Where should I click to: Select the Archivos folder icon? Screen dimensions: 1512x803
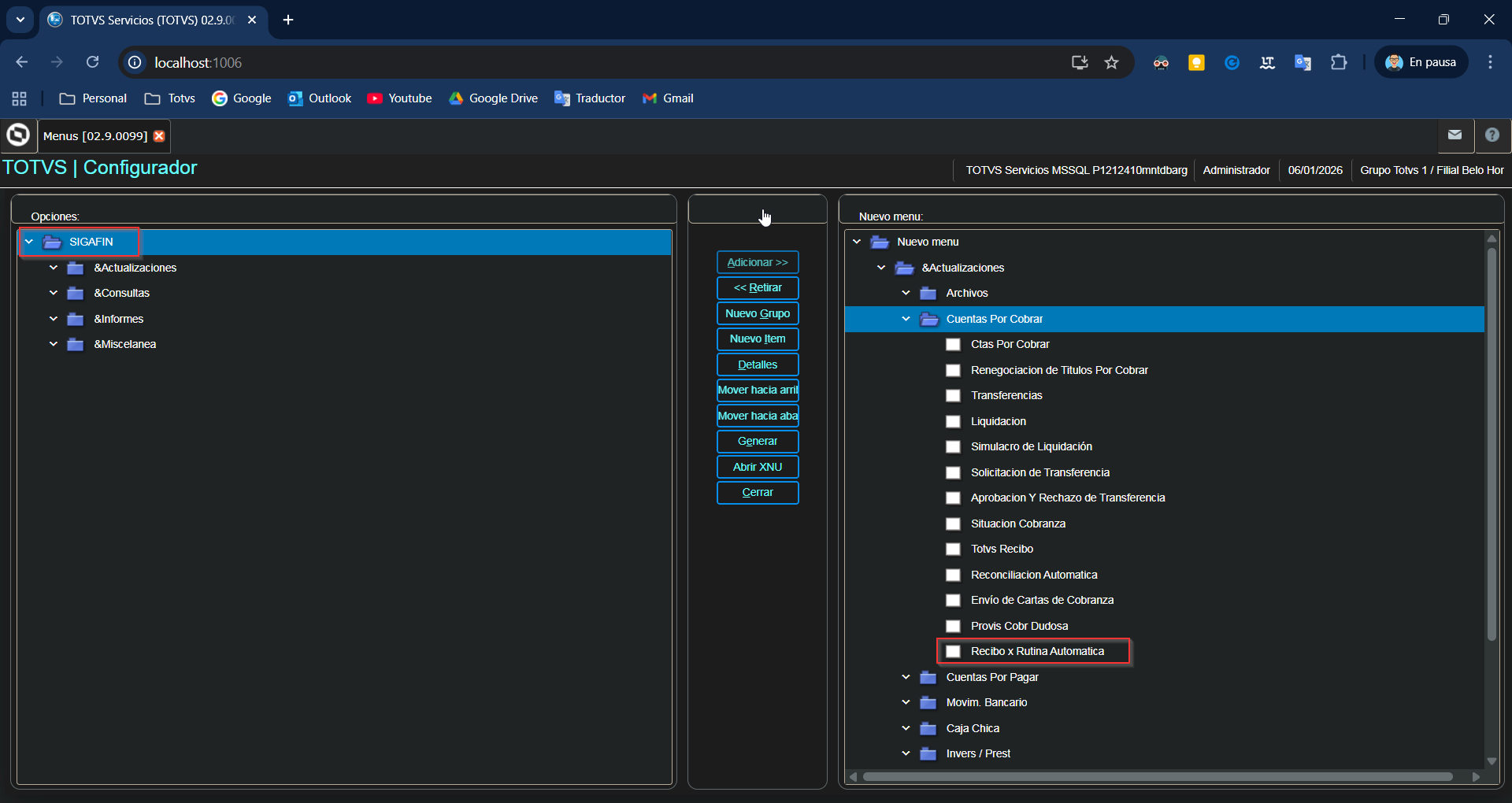tap(928, 293)
